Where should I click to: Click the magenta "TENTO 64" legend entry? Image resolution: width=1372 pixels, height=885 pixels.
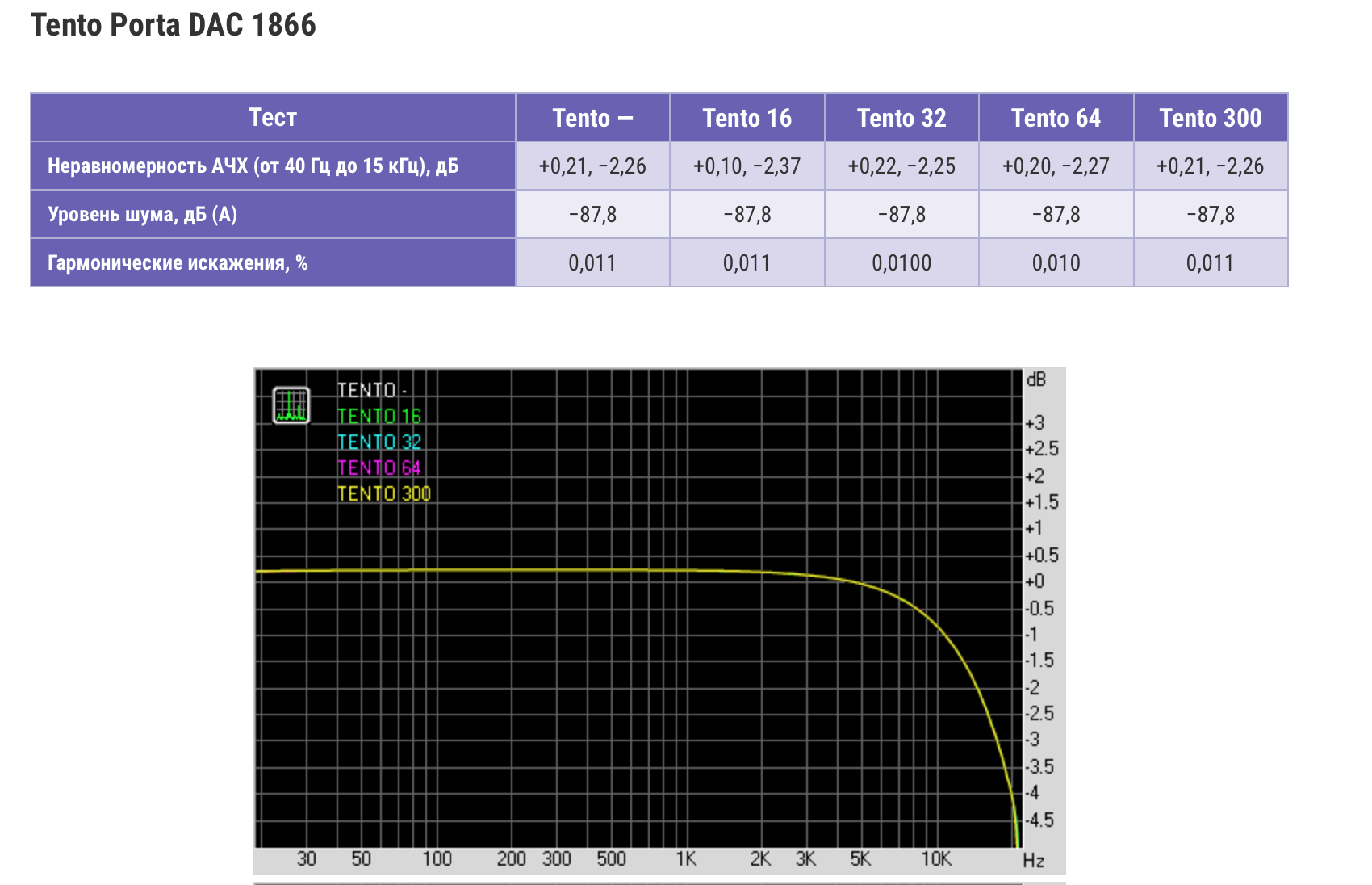click(x=379, y=468)
